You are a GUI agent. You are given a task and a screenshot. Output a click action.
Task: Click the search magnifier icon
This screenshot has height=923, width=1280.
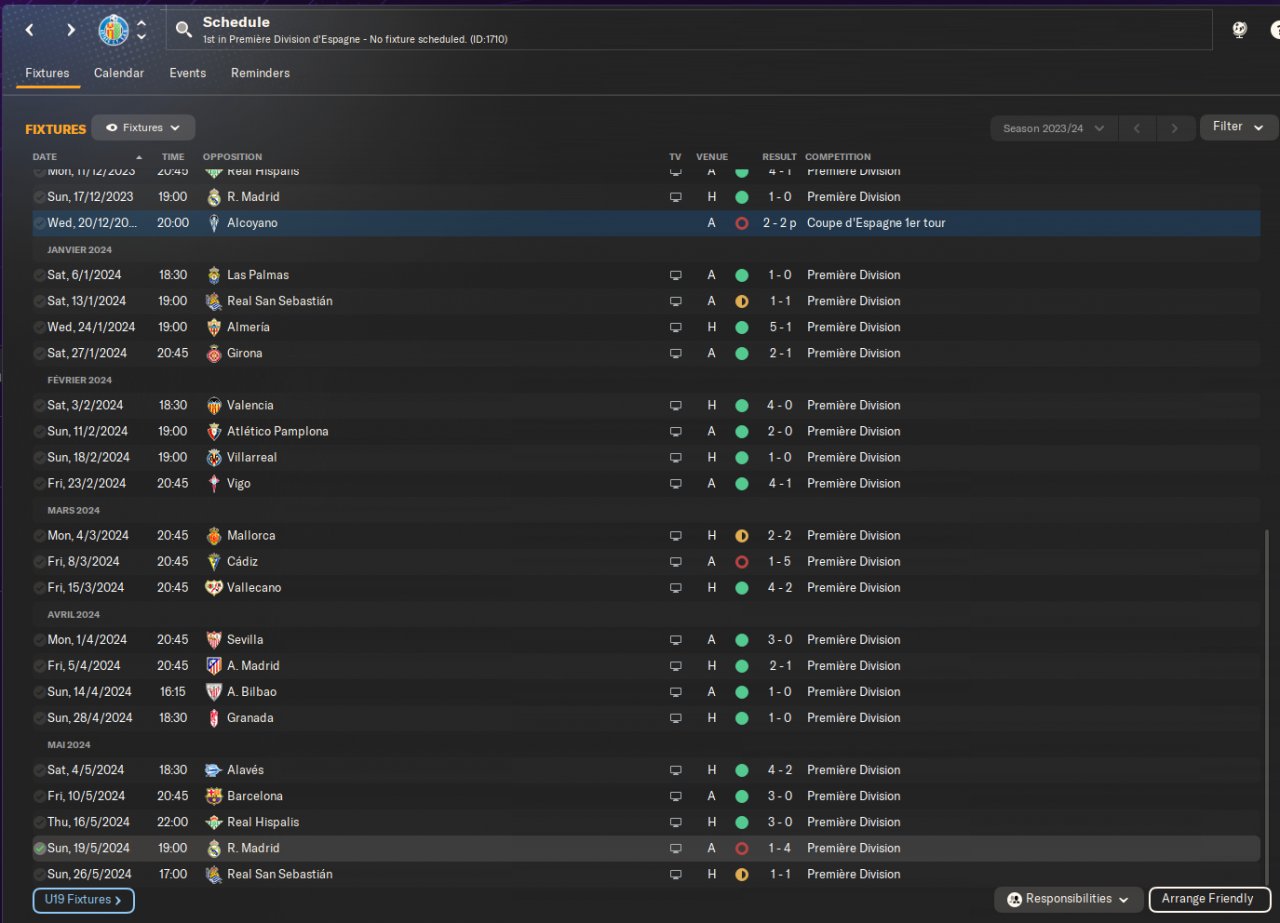[183, 30]
